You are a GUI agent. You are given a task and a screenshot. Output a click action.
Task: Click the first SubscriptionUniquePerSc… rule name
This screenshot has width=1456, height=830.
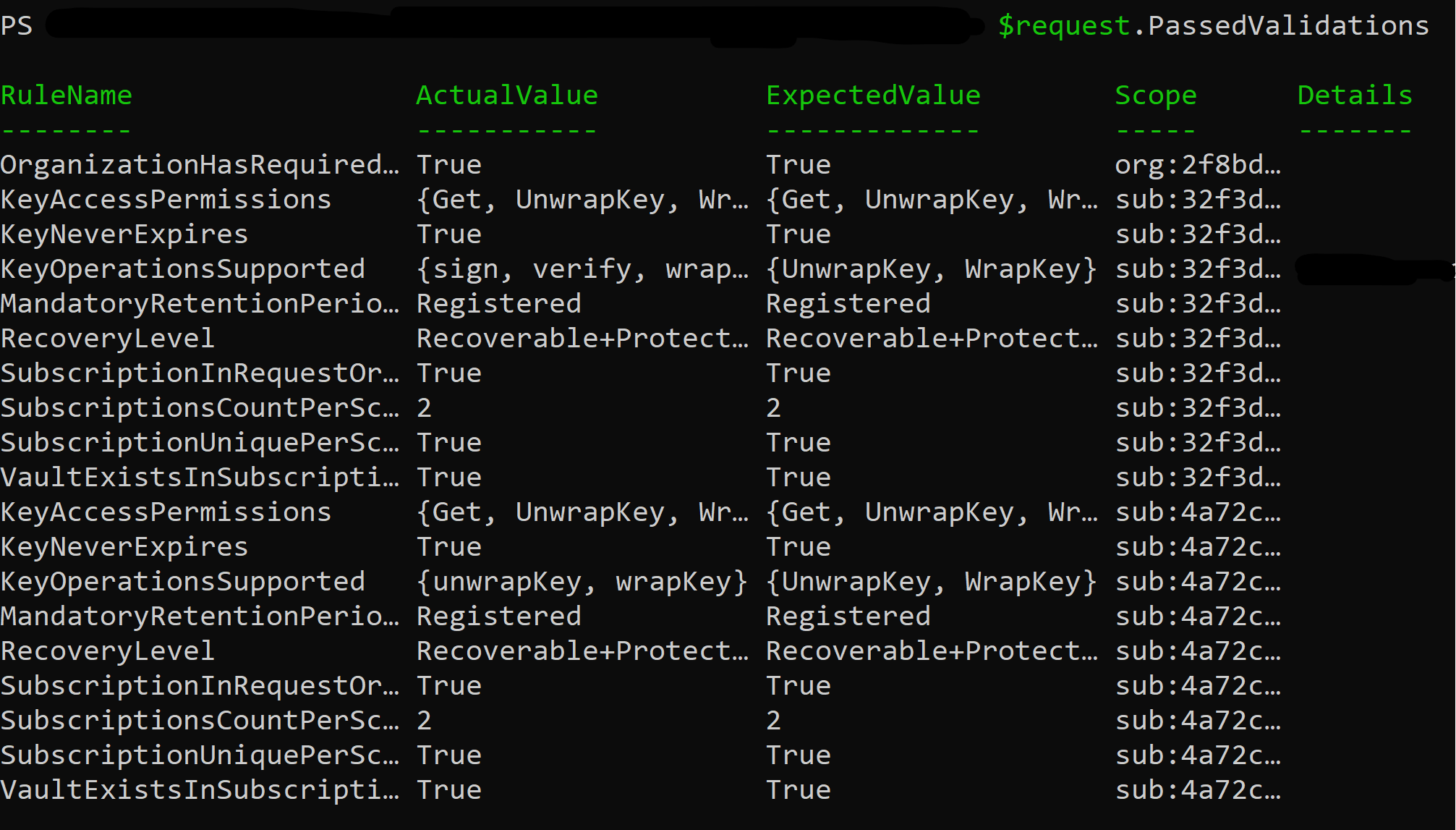[200, 442]
